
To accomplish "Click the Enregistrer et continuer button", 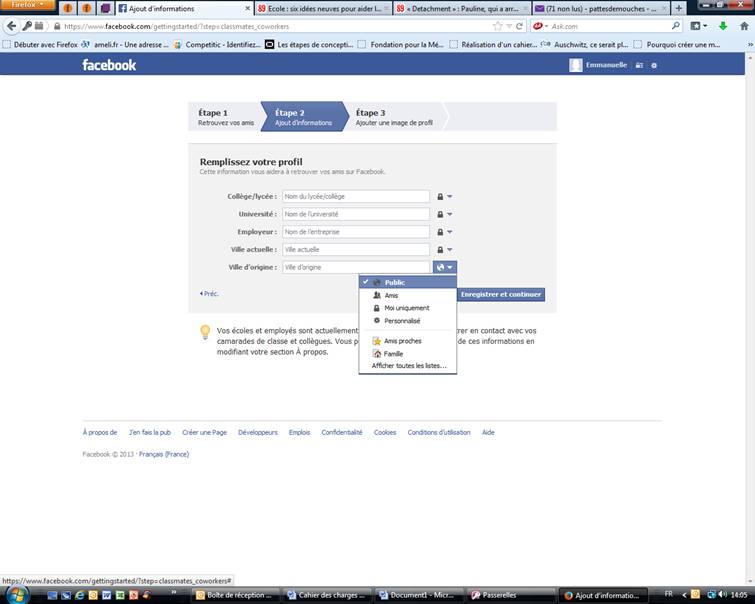I will pyautogui.click(x=501, y=294).
